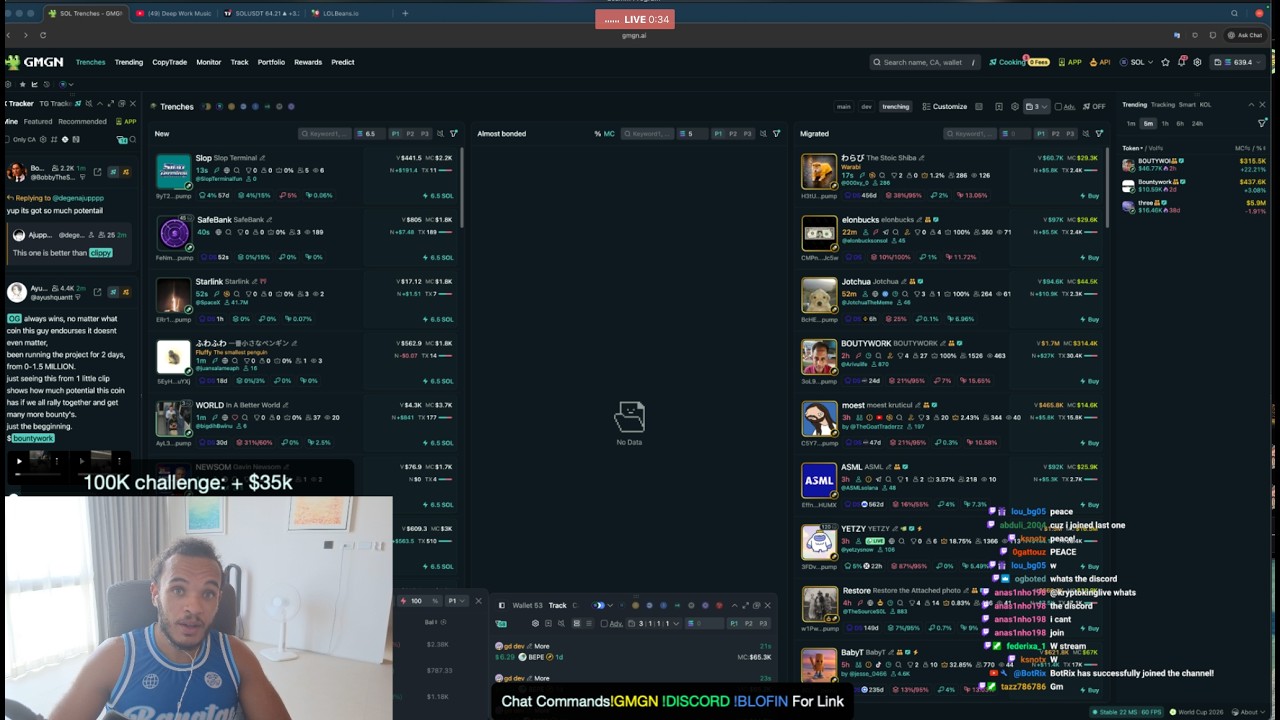Select the 1m timeframe in Trending panel
The image size is (1280, 720).
(1131, 123)
